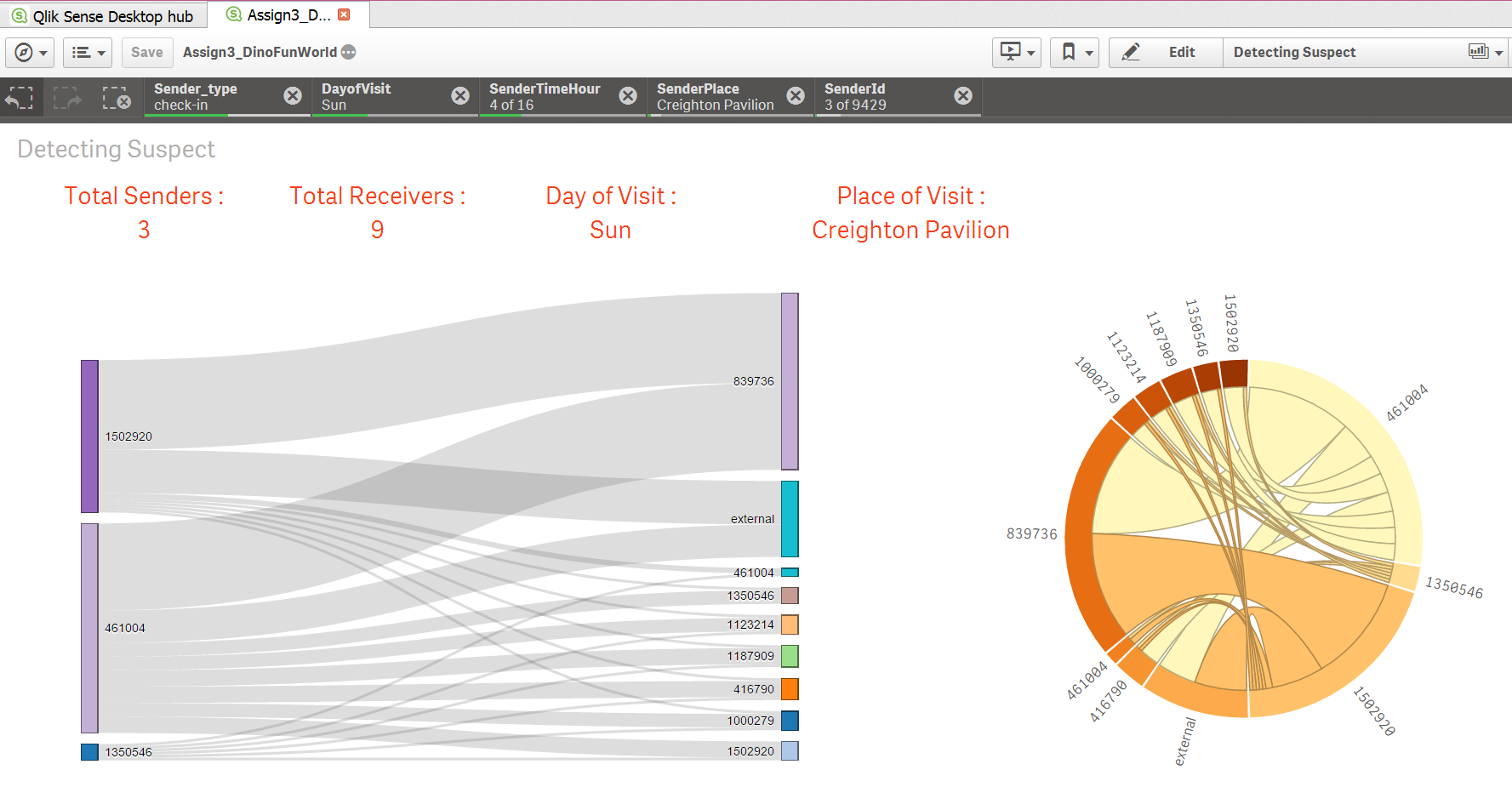Open the navigation compass menu
The width and height of the screenshot is (1512, 787).
(30, 53)
